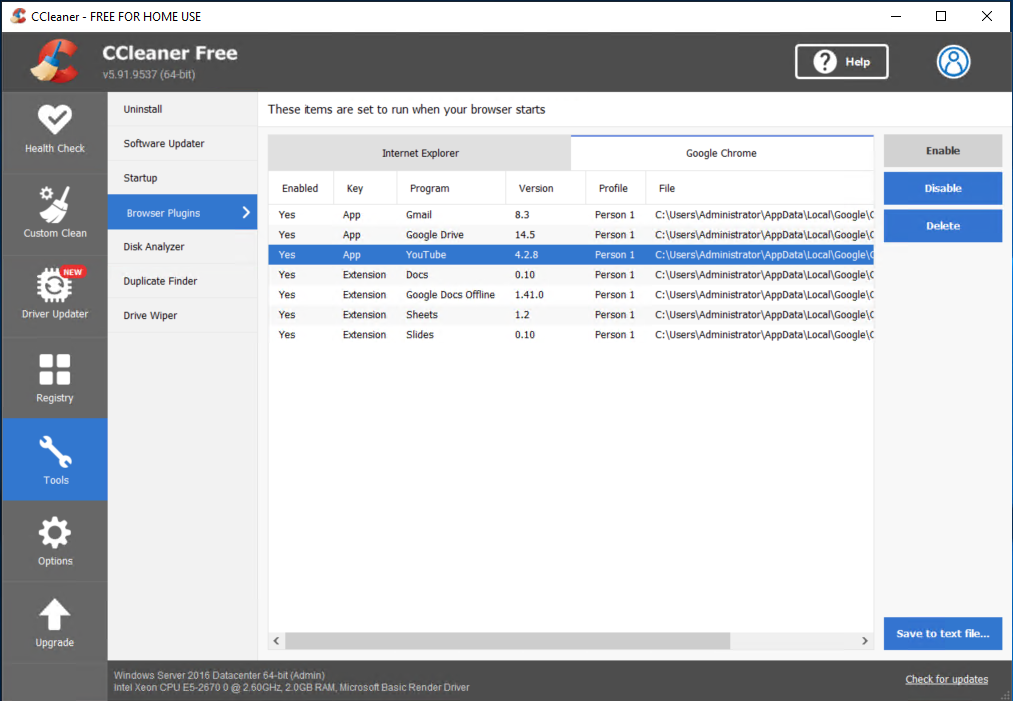Sort by the Enabled column header
This screenshot has width=1013, height=701.
[x=300, y=188]
